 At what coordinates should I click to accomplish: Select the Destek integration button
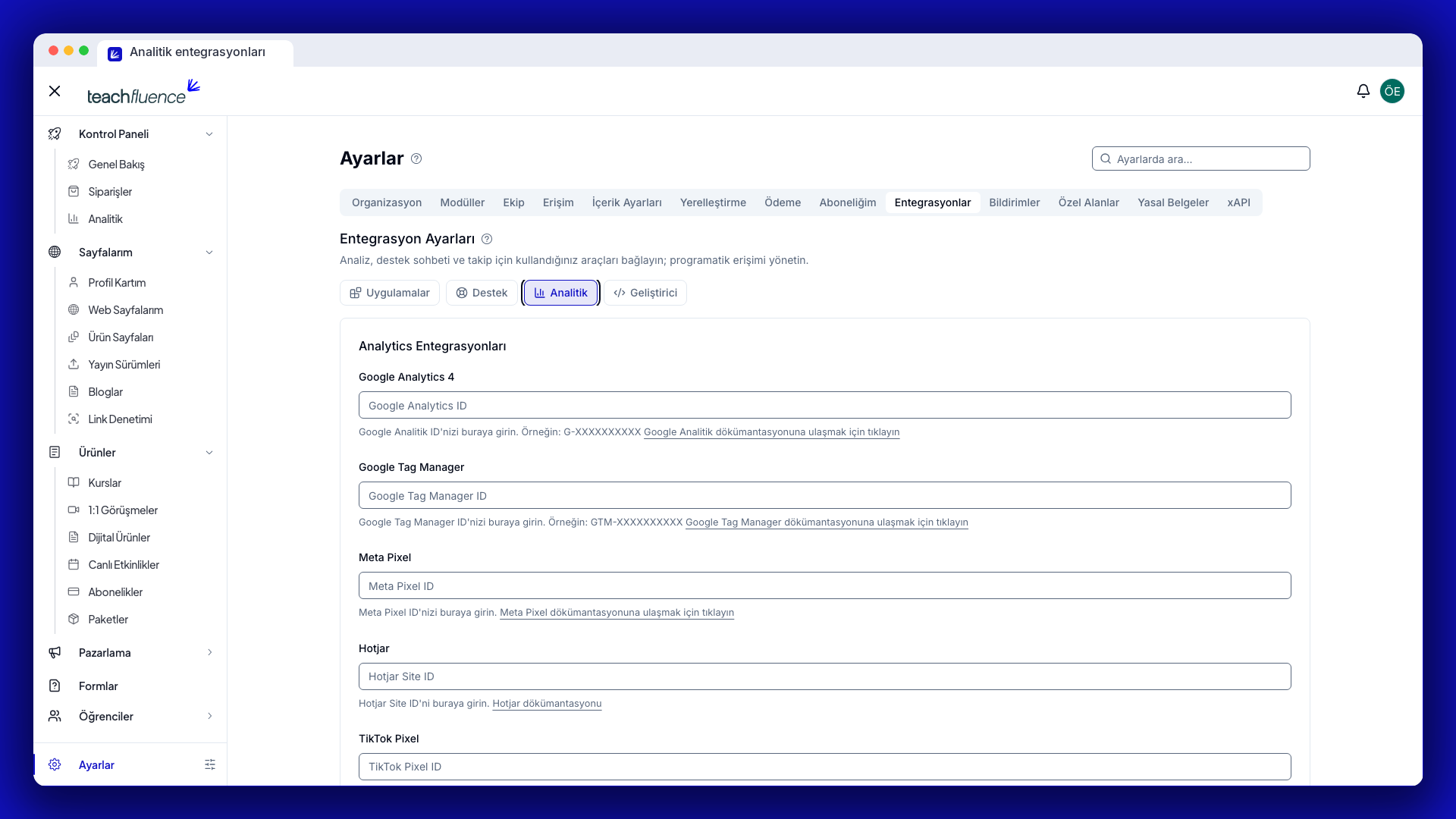(482, 293)
